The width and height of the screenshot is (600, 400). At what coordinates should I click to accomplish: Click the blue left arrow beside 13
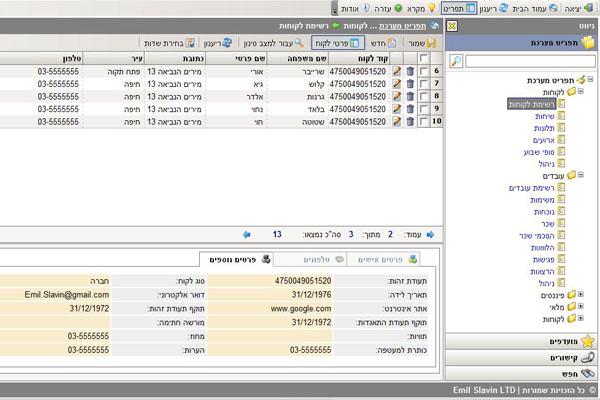click(247, 235)
